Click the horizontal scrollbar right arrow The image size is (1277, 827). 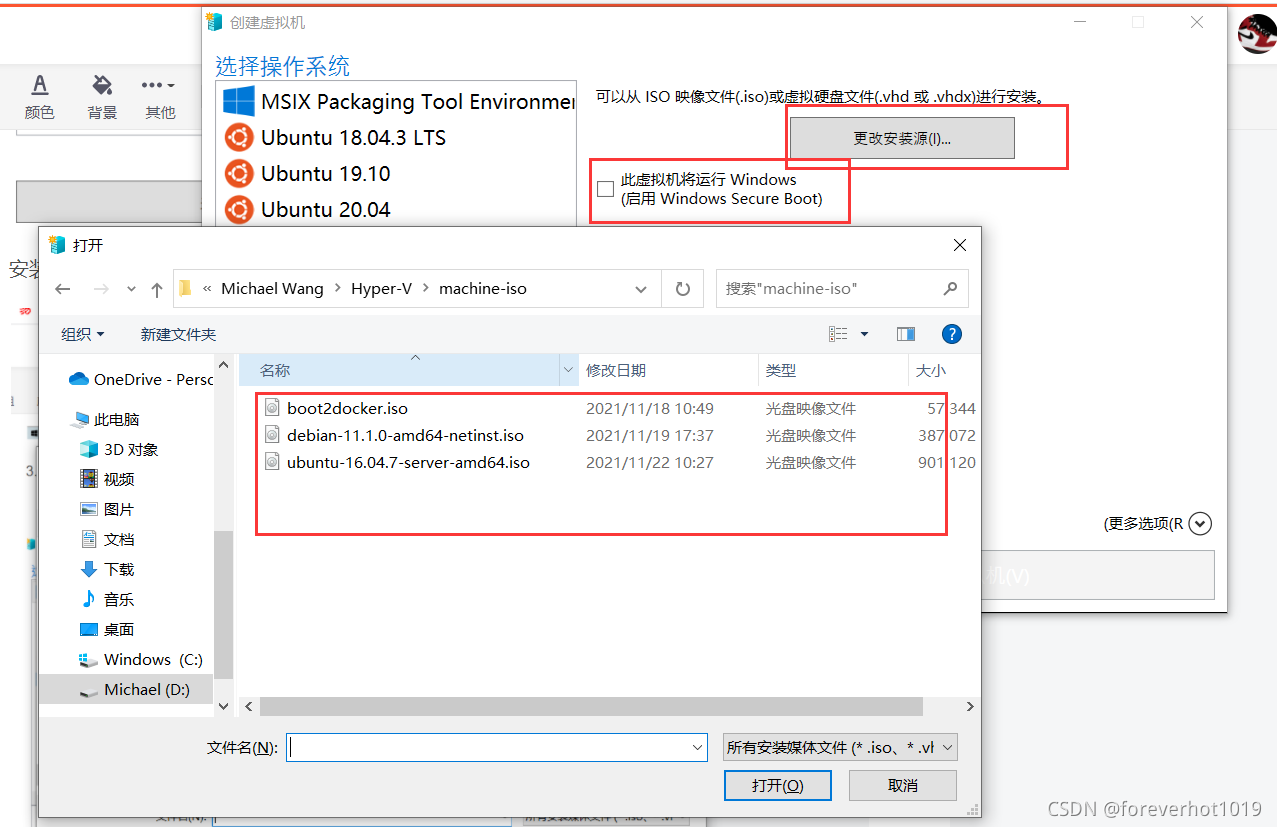click(x=969, y=706)
